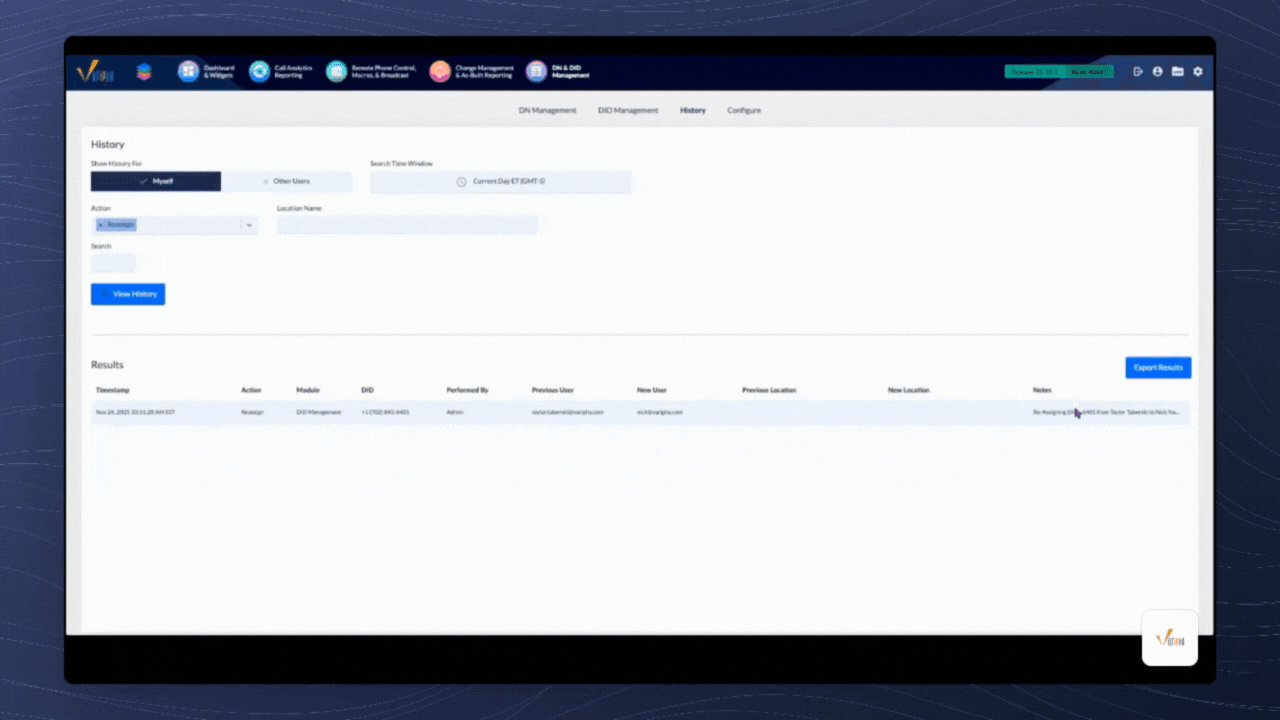Select Myself history toggle

tap(156, 181)
